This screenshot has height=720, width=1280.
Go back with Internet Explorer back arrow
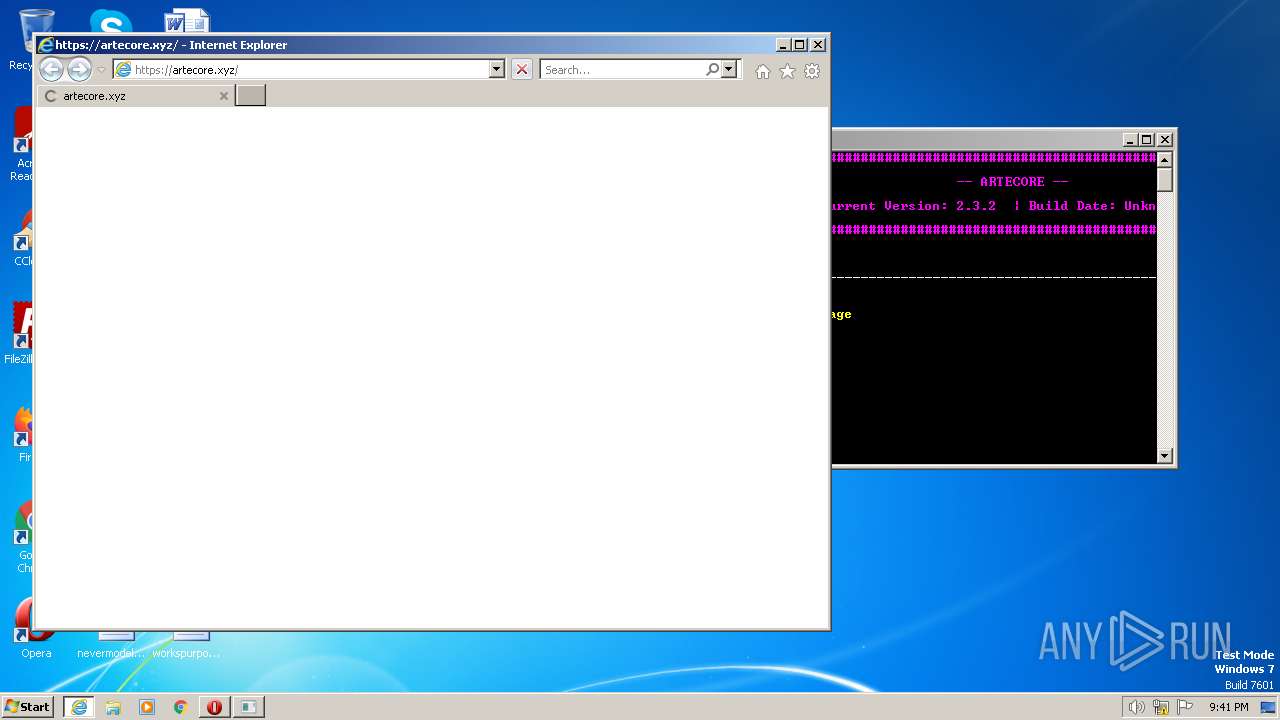(x=51, y=70)
